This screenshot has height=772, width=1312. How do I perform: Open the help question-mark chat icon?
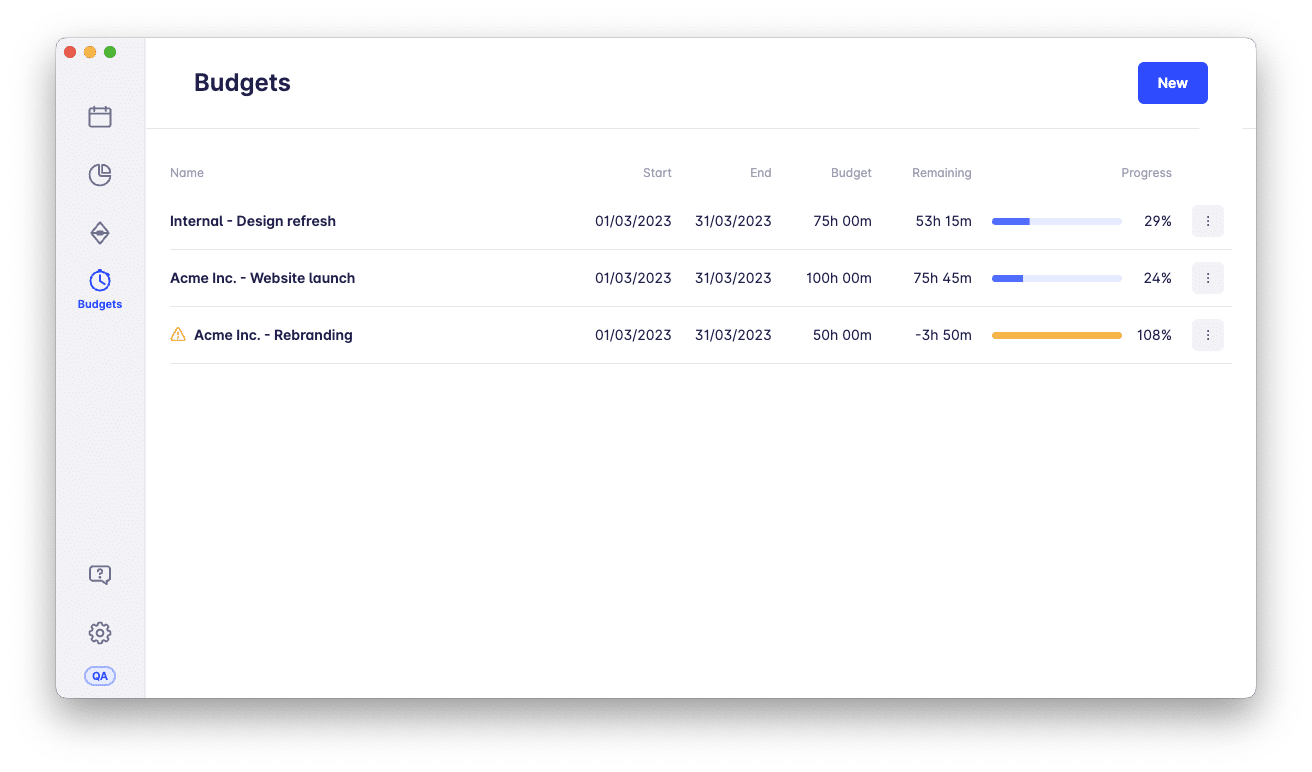pyautogui.click(x=100, y=575)
